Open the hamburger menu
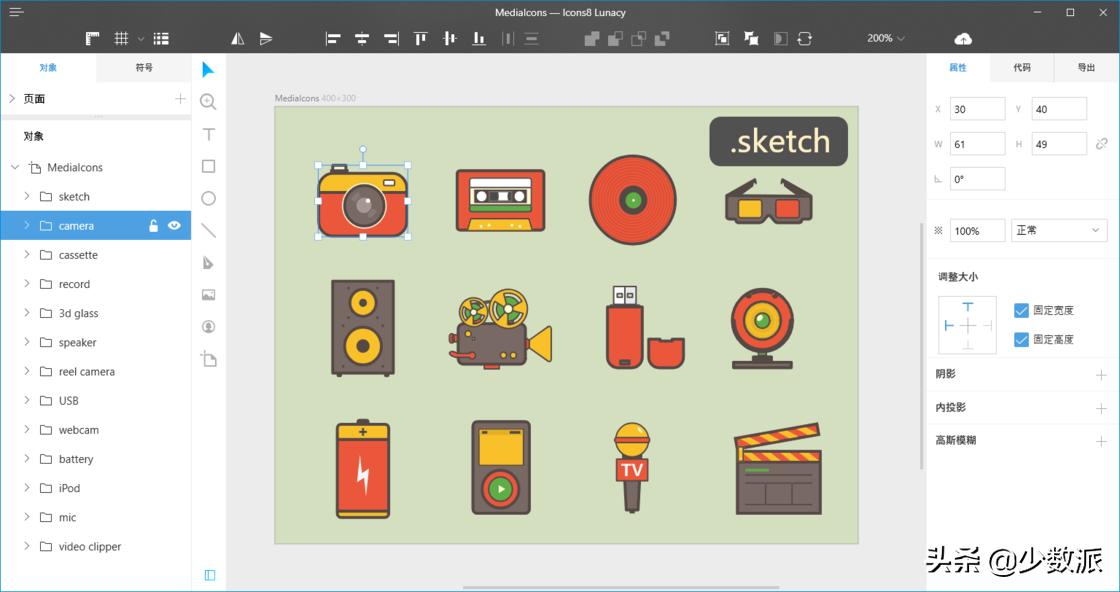The image size is (1120, 592). tap(16, 12)
